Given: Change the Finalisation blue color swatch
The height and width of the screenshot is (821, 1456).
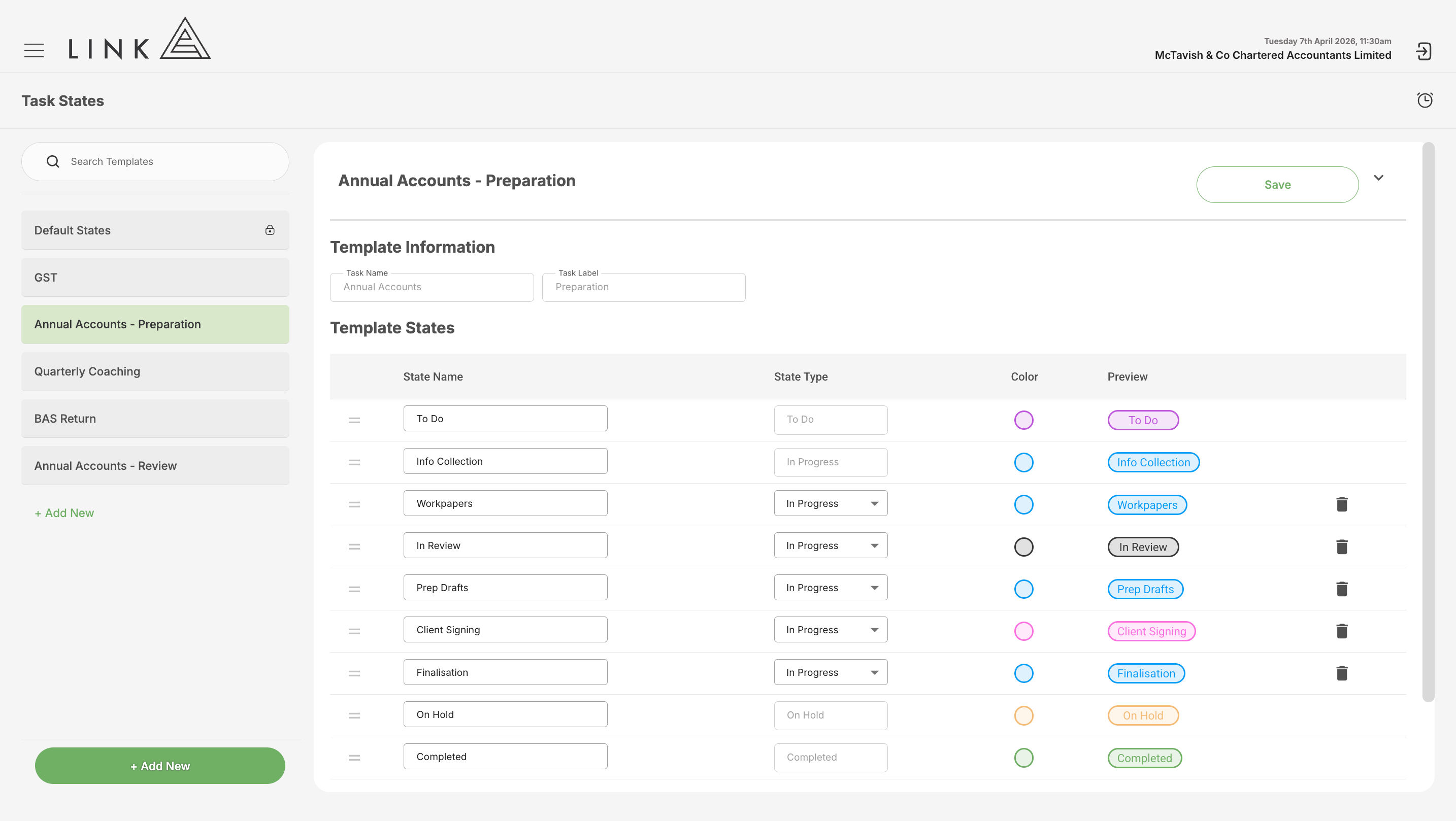Looking at the screenshot, I should tap(1023, 673).
